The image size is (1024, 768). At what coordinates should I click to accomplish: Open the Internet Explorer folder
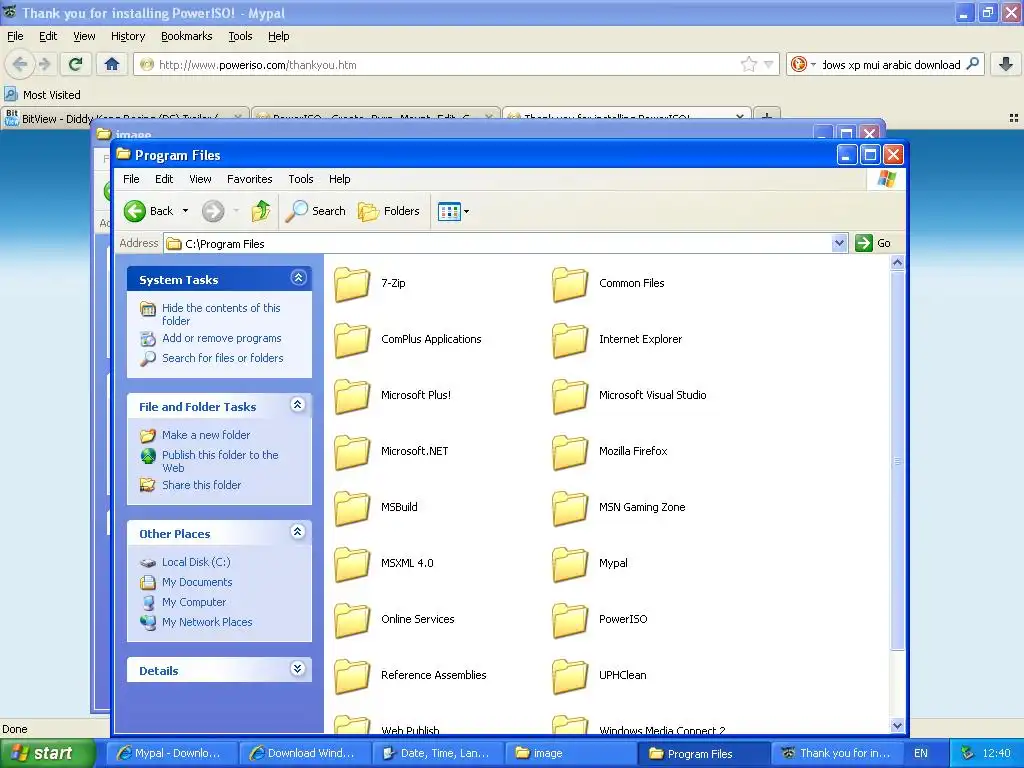pyautogui.click(x=617, y=340)
